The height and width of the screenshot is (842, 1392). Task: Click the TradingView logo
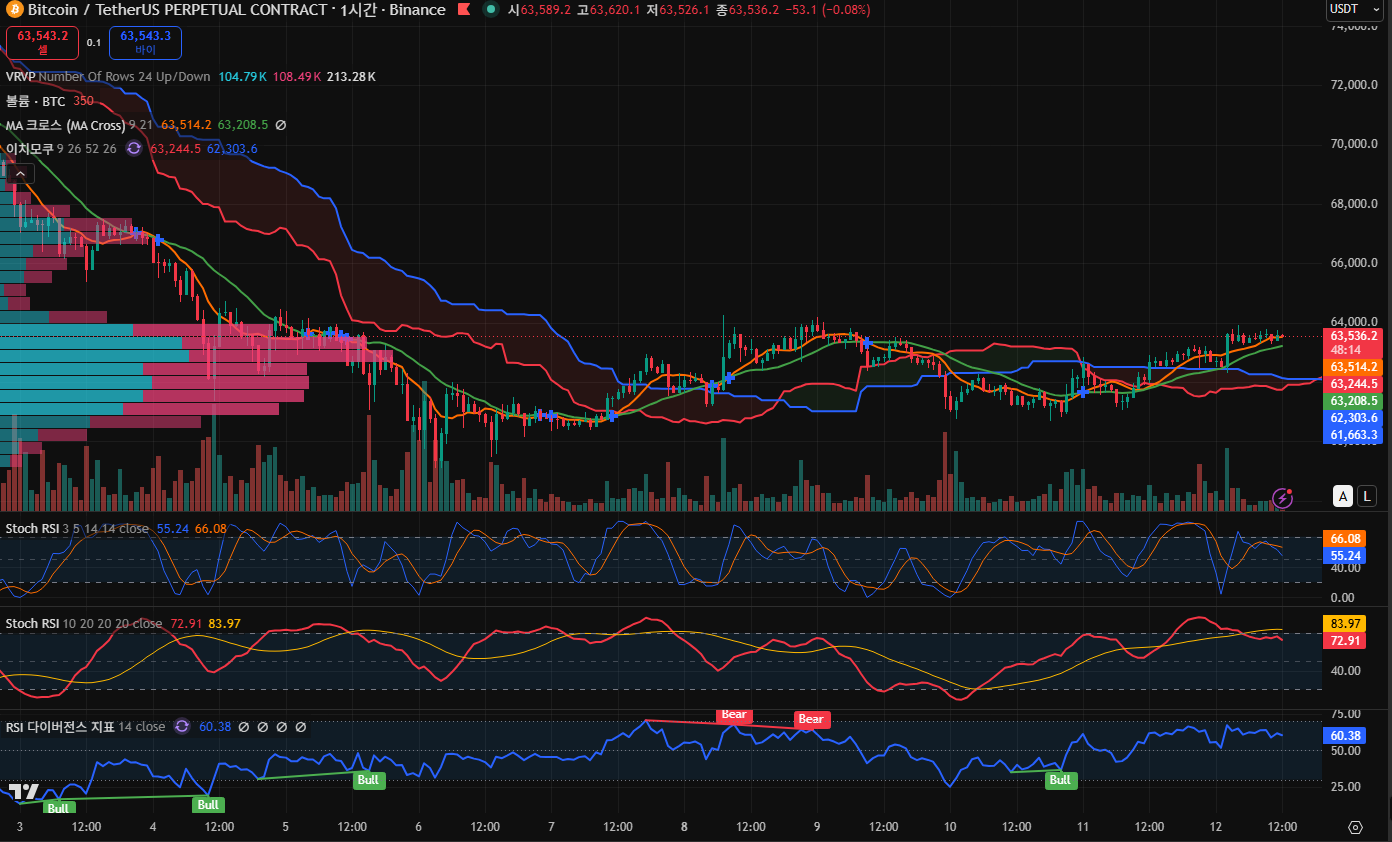coord(26,790)
